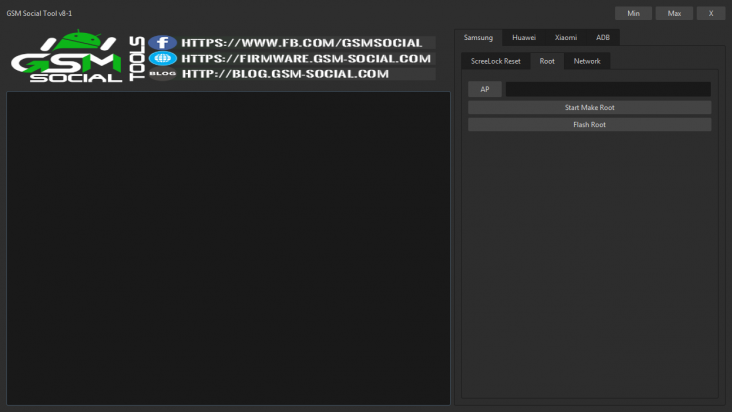Click the GSM Social Android logo
732x412 pixels.
[x=67, y=57]
